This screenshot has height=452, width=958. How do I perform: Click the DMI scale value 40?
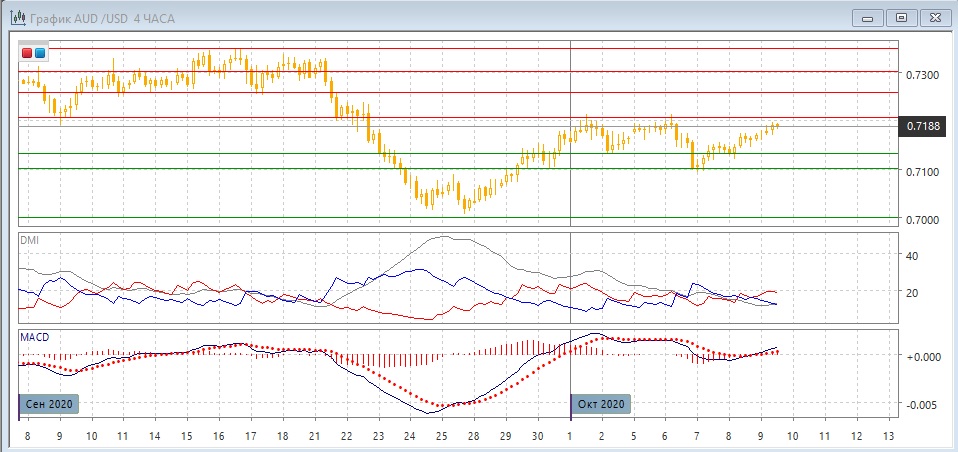pyautogui.click(x=911, y=256)
